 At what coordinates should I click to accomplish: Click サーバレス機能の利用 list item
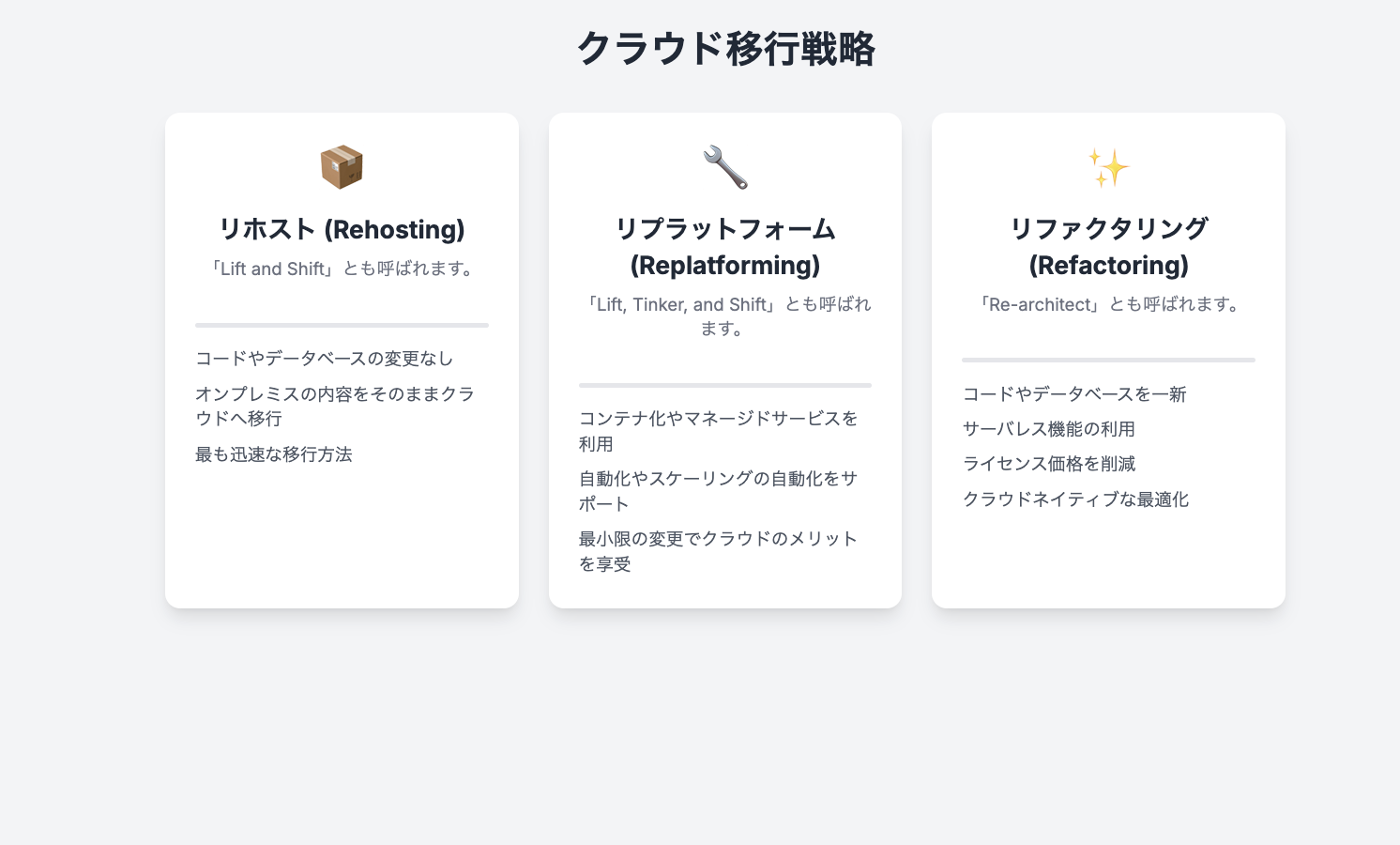pyautogui.click(x=1049, y=429)
